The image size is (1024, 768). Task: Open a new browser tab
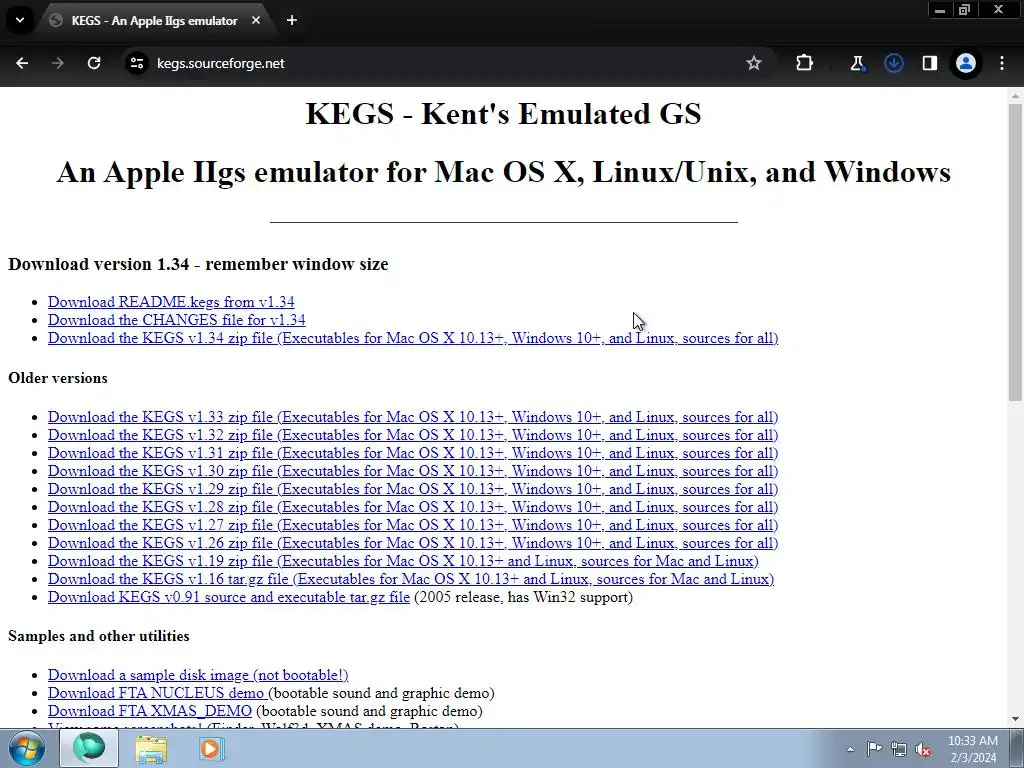292,20
